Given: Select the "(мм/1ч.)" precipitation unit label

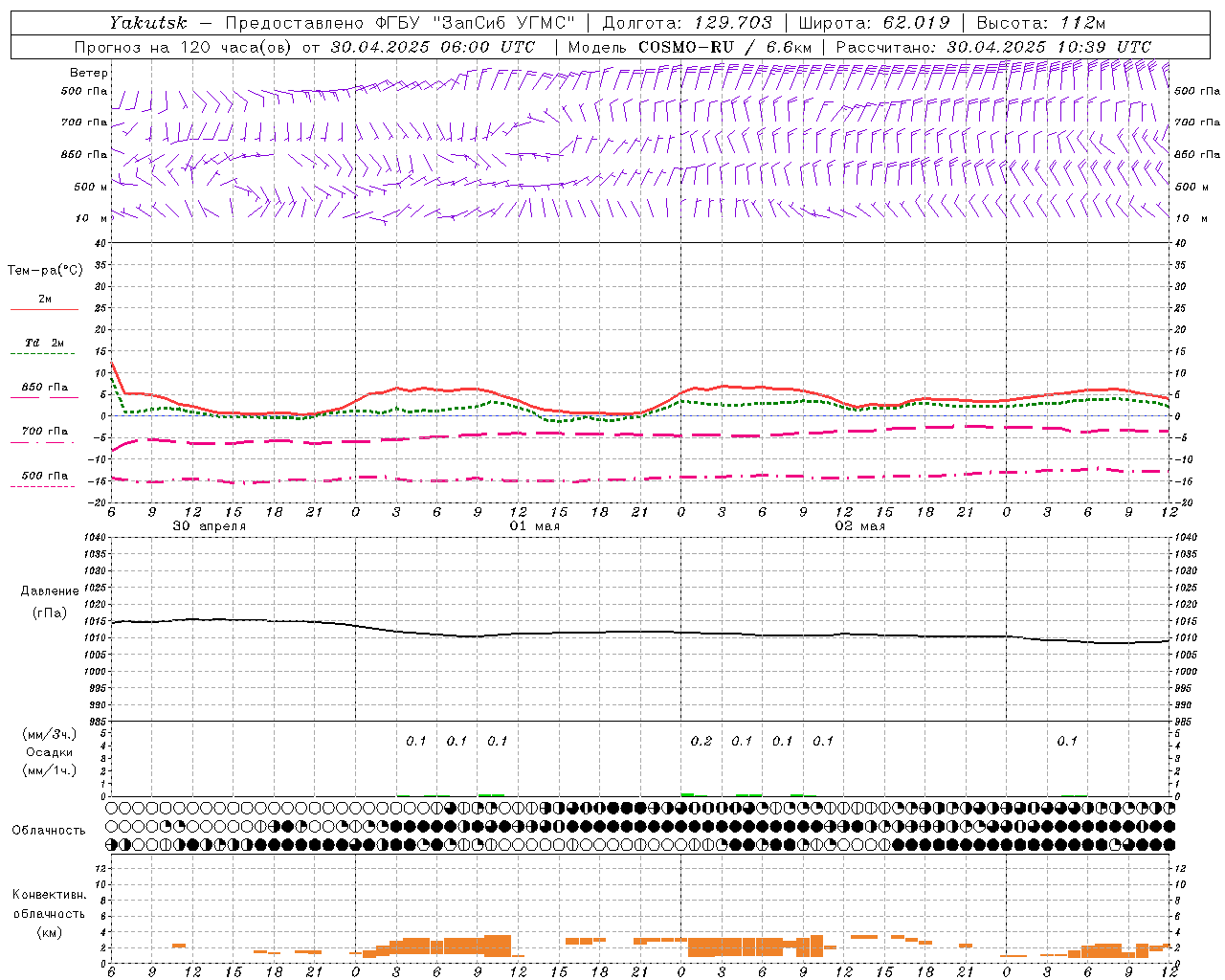Looking at the screenshot, I should 50,770.
